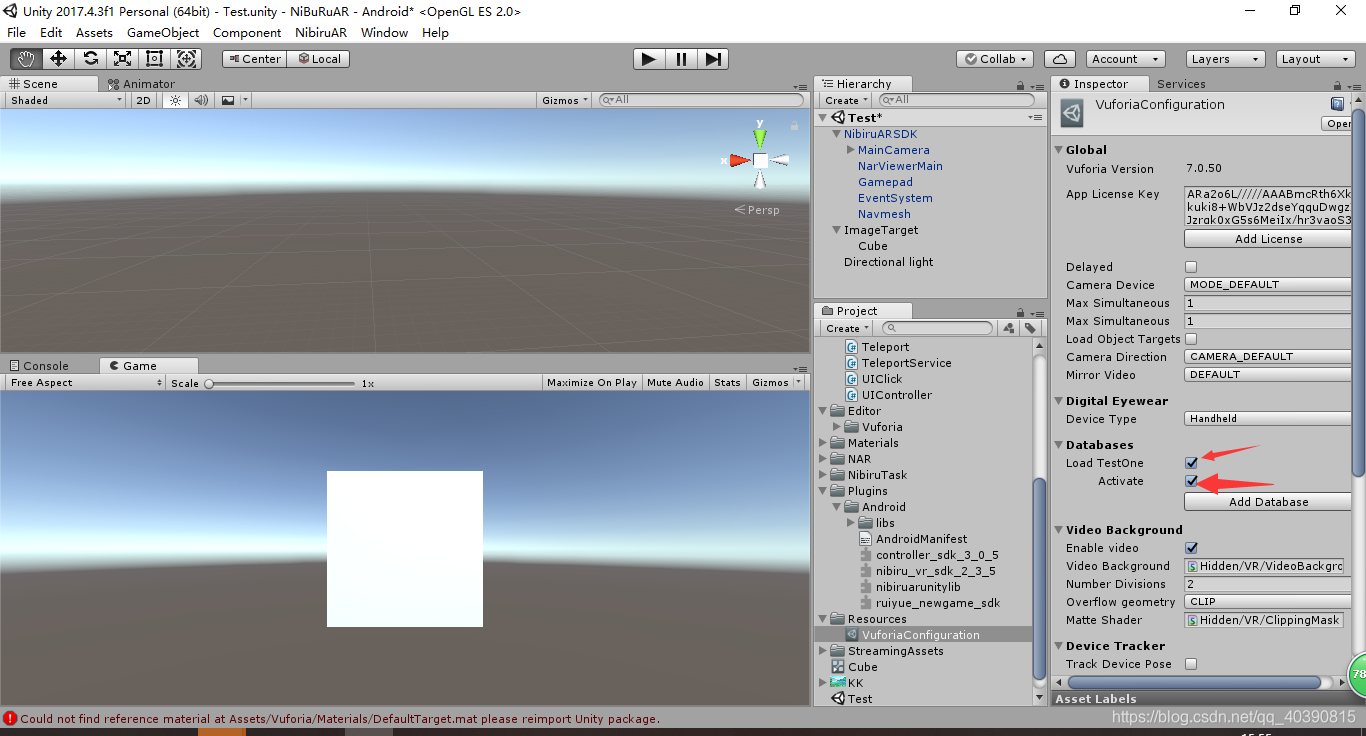Open the Mirror Video dropdown
This screenshot has width=1366, height=736.
[x=1268, y=375]
